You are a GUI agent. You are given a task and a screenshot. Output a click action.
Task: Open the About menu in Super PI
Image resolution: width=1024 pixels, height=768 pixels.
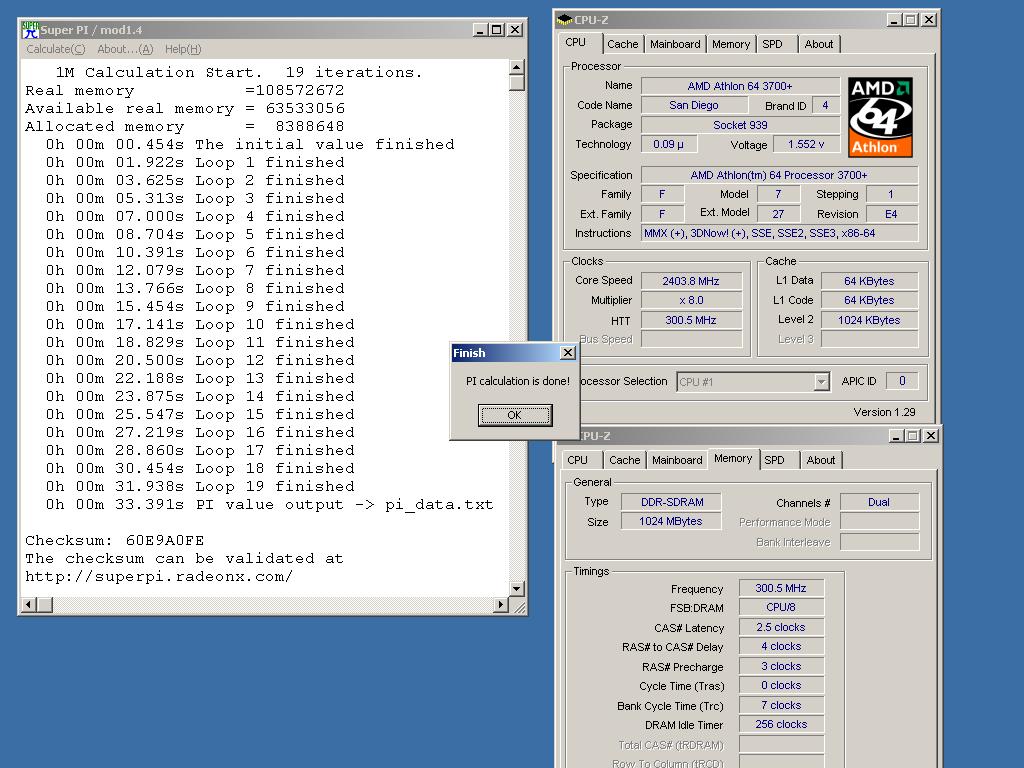[125, 49]
